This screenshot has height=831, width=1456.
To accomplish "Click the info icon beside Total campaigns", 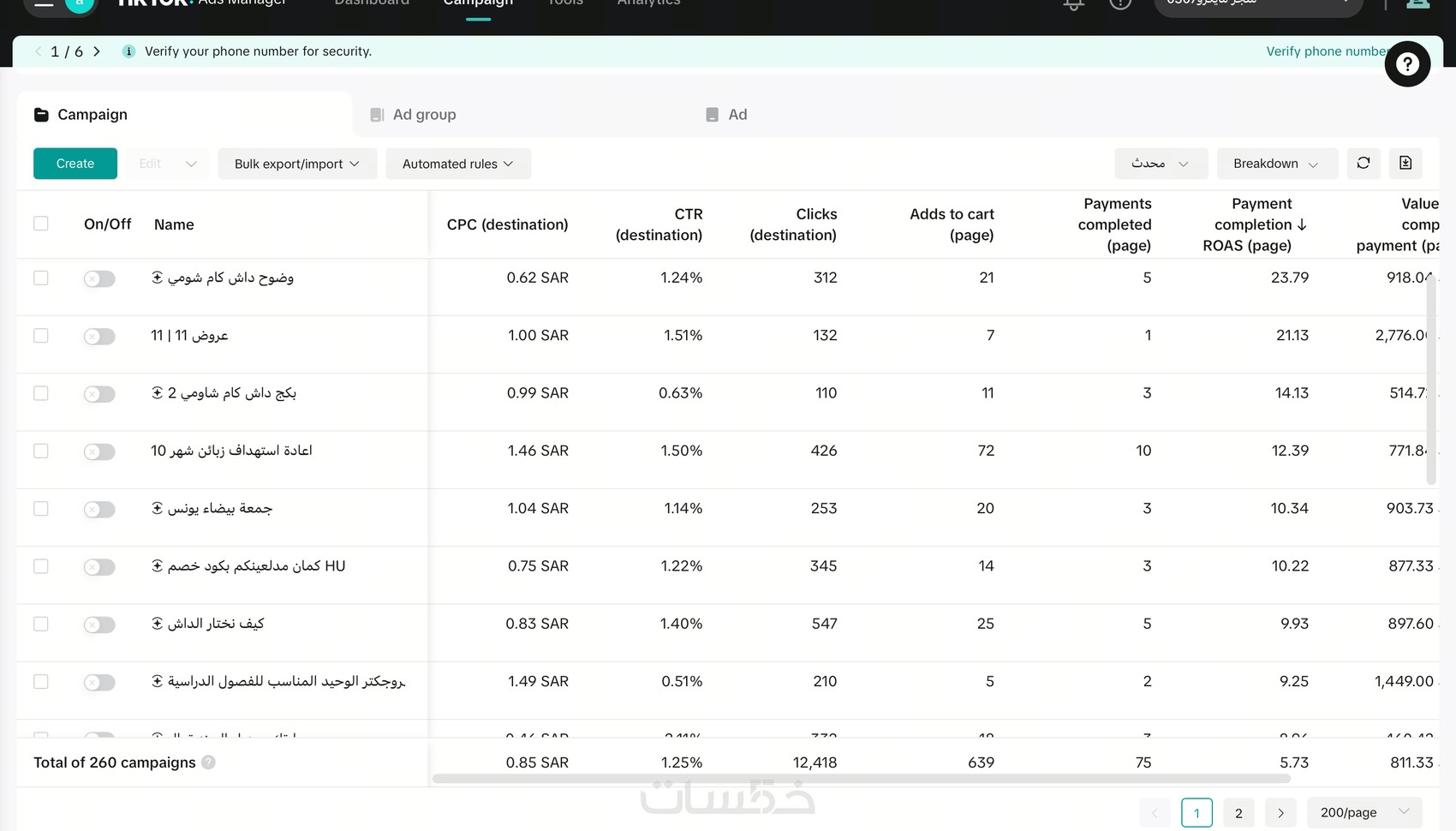I will [208, 762].
